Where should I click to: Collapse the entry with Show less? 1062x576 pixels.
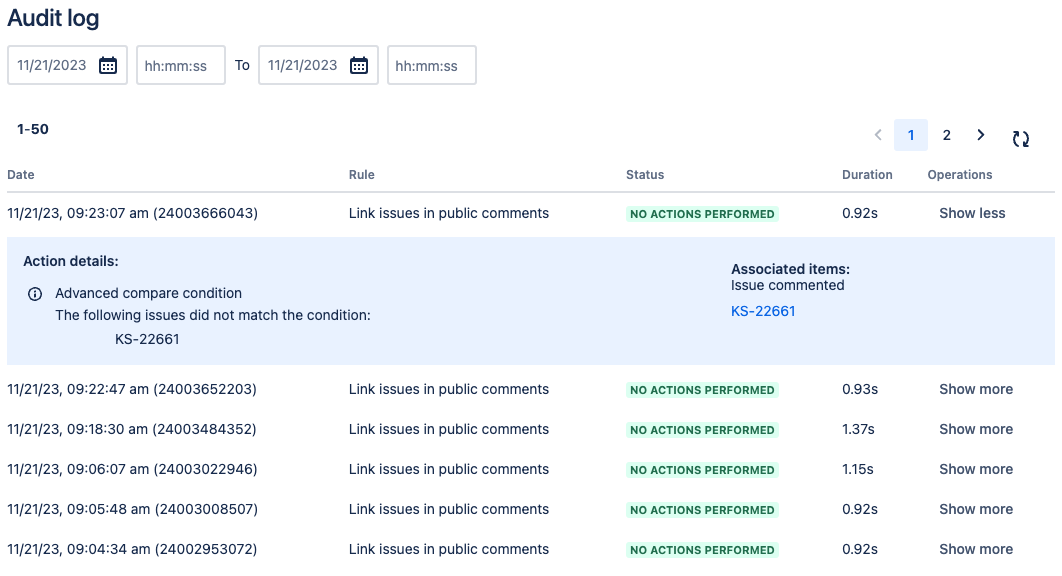coord(972,213)
